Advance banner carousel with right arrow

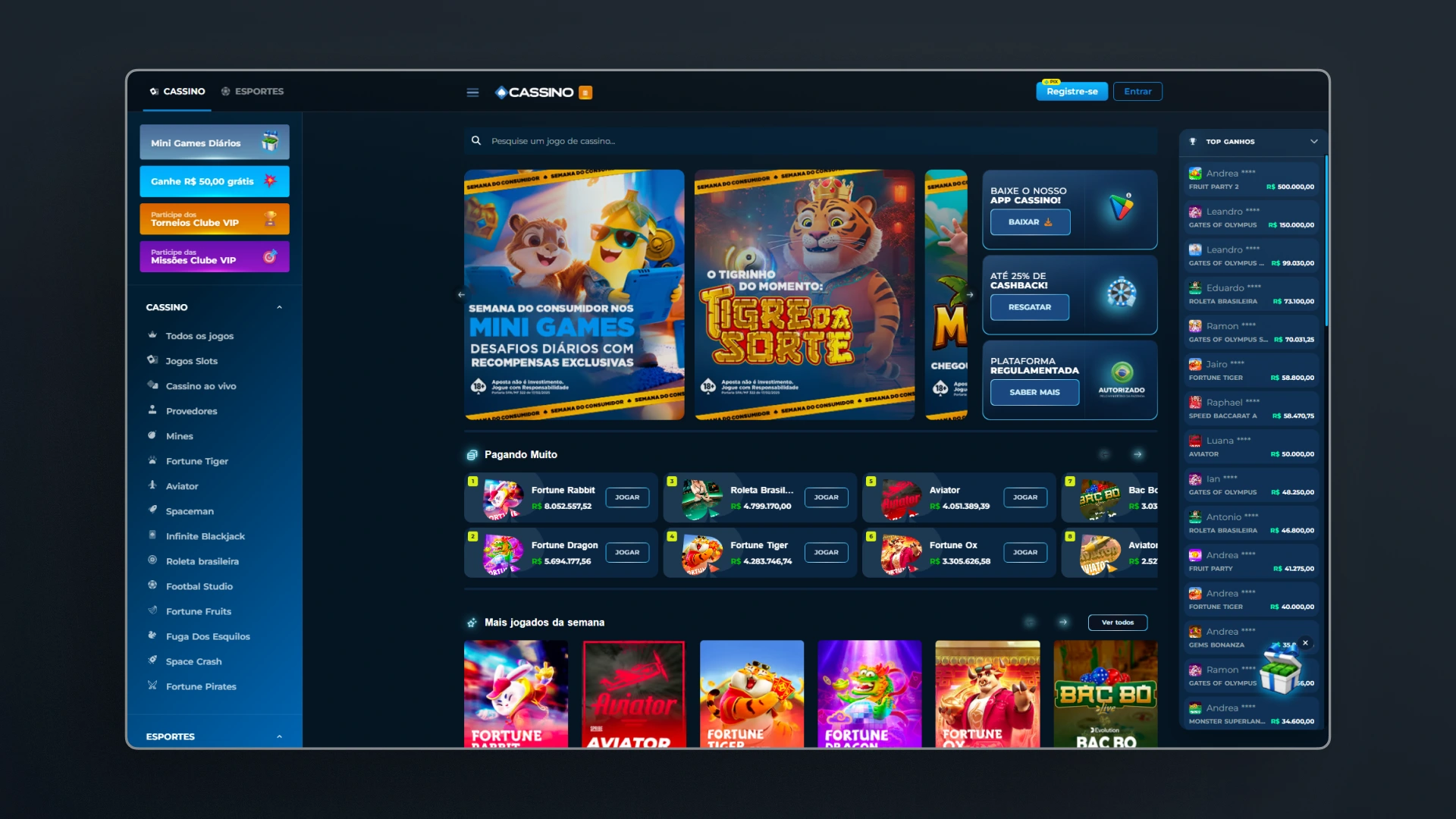click(x=969, y=294)
